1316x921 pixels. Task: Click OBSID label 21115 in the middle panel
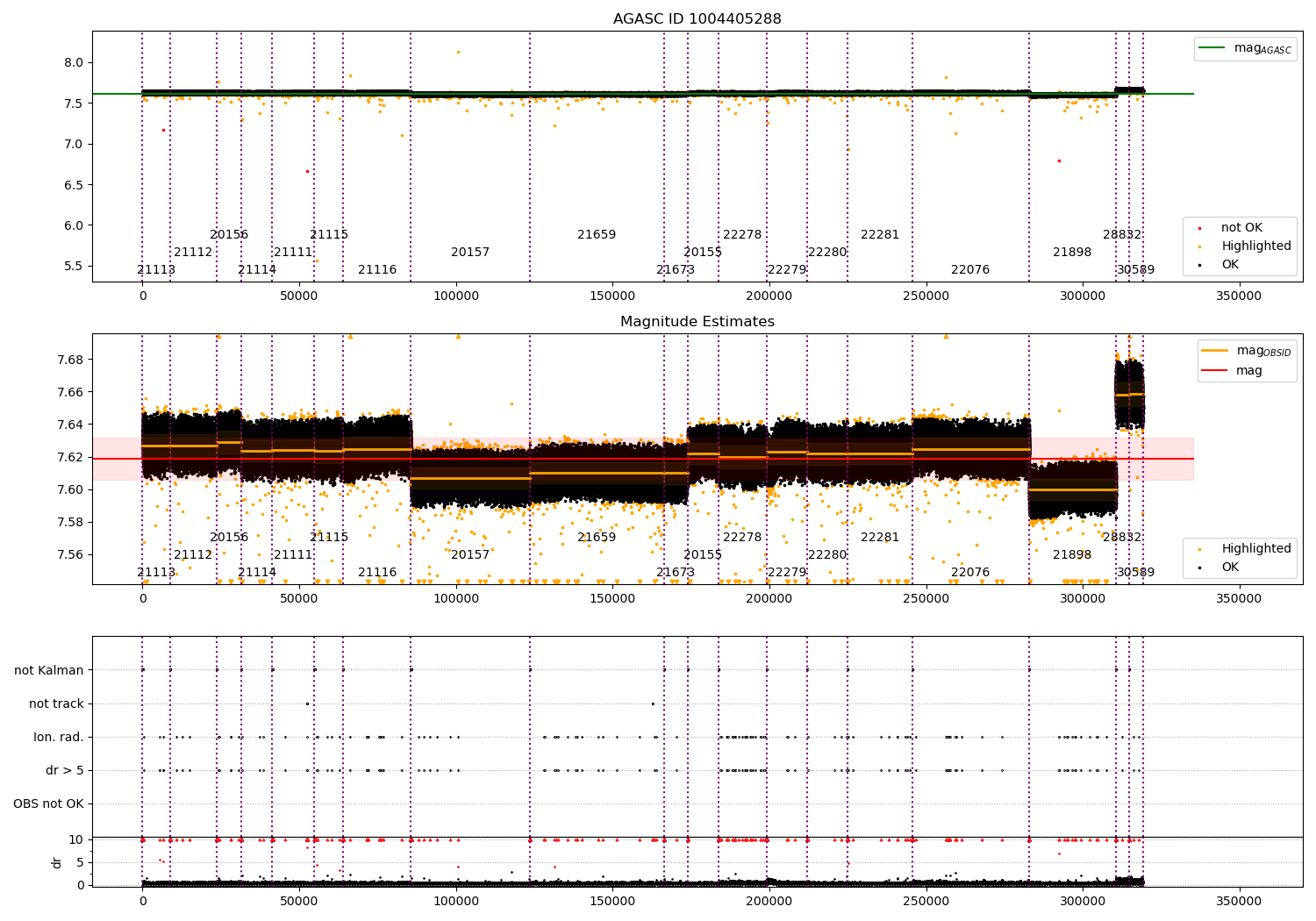click(x=329, y=538)
